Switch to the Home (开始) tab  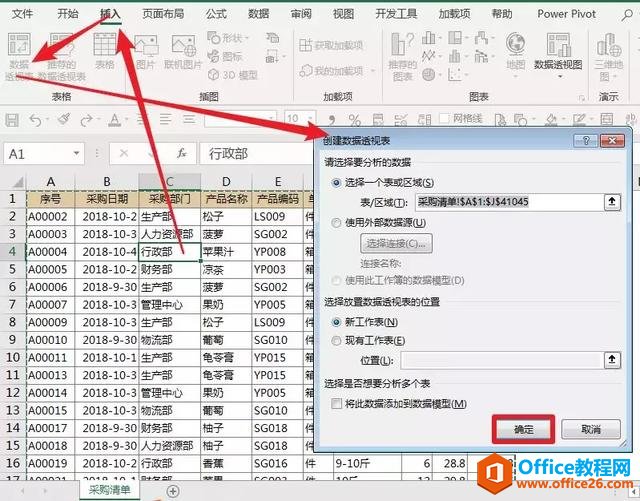[x=68, y=14]
